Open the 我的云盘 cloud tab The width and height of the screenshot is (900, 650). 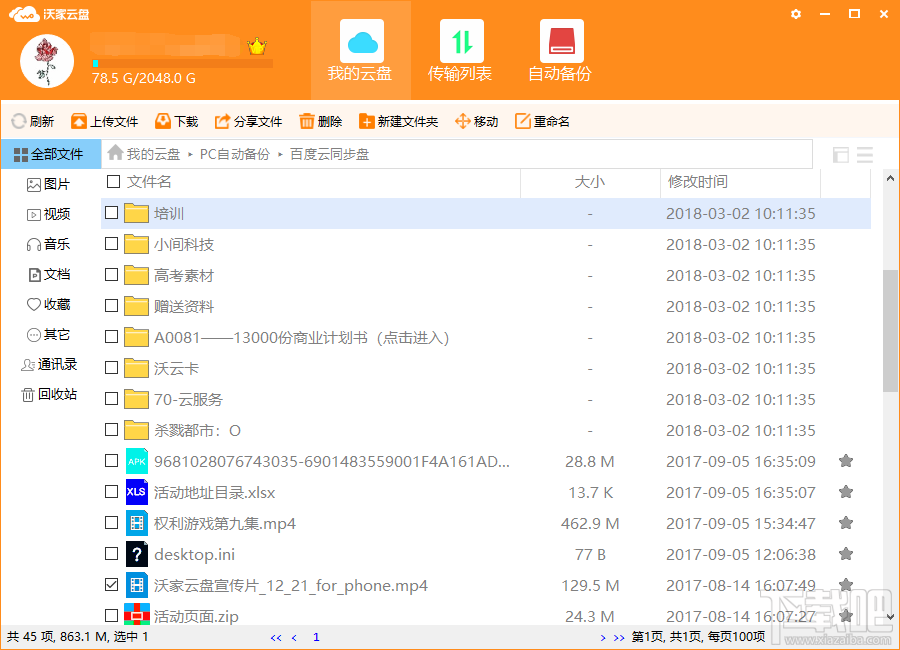(361, 51)
